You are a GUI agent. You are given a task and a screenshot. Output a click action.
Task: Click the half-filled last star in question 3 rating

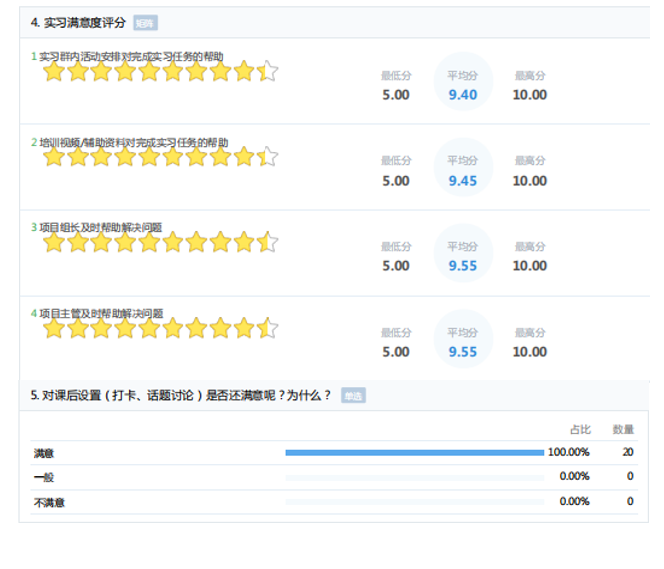[267, 242]
